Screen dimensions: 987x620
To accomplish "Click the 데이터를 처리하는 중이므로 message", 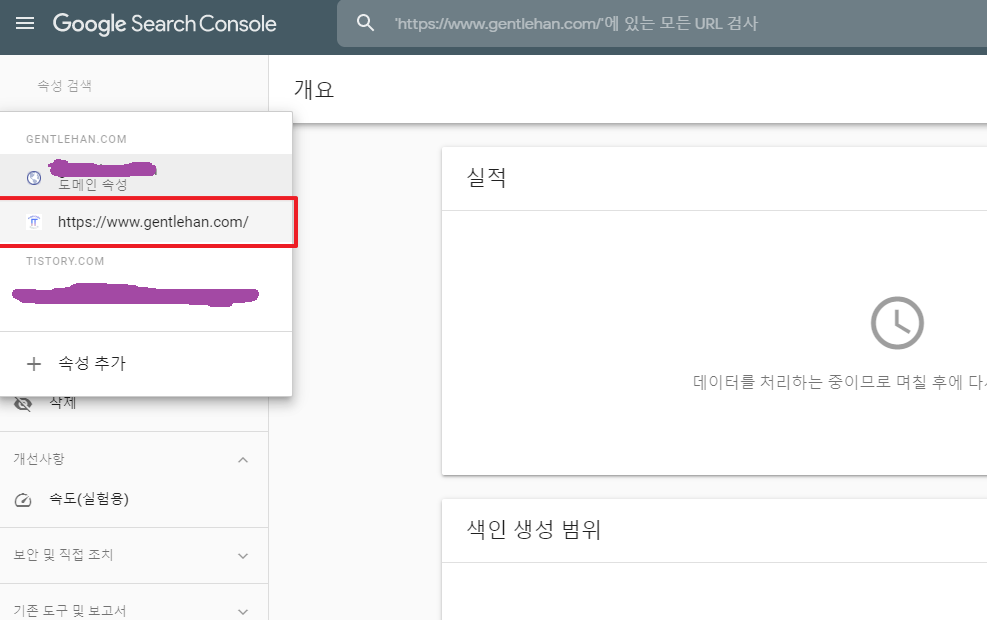I will coord(840,382).
